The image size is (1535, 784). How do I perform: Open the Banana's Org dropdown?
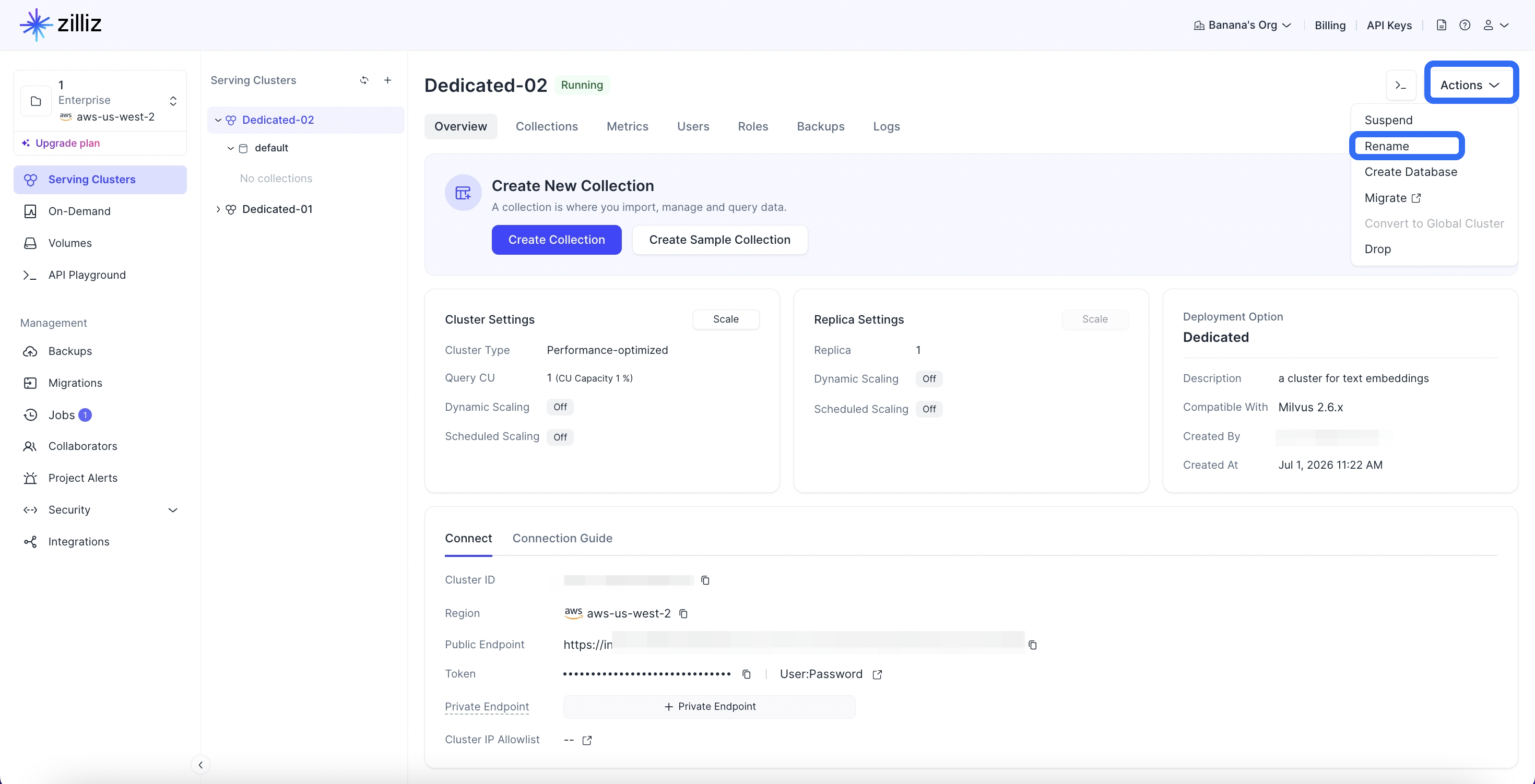(1242, 25)
